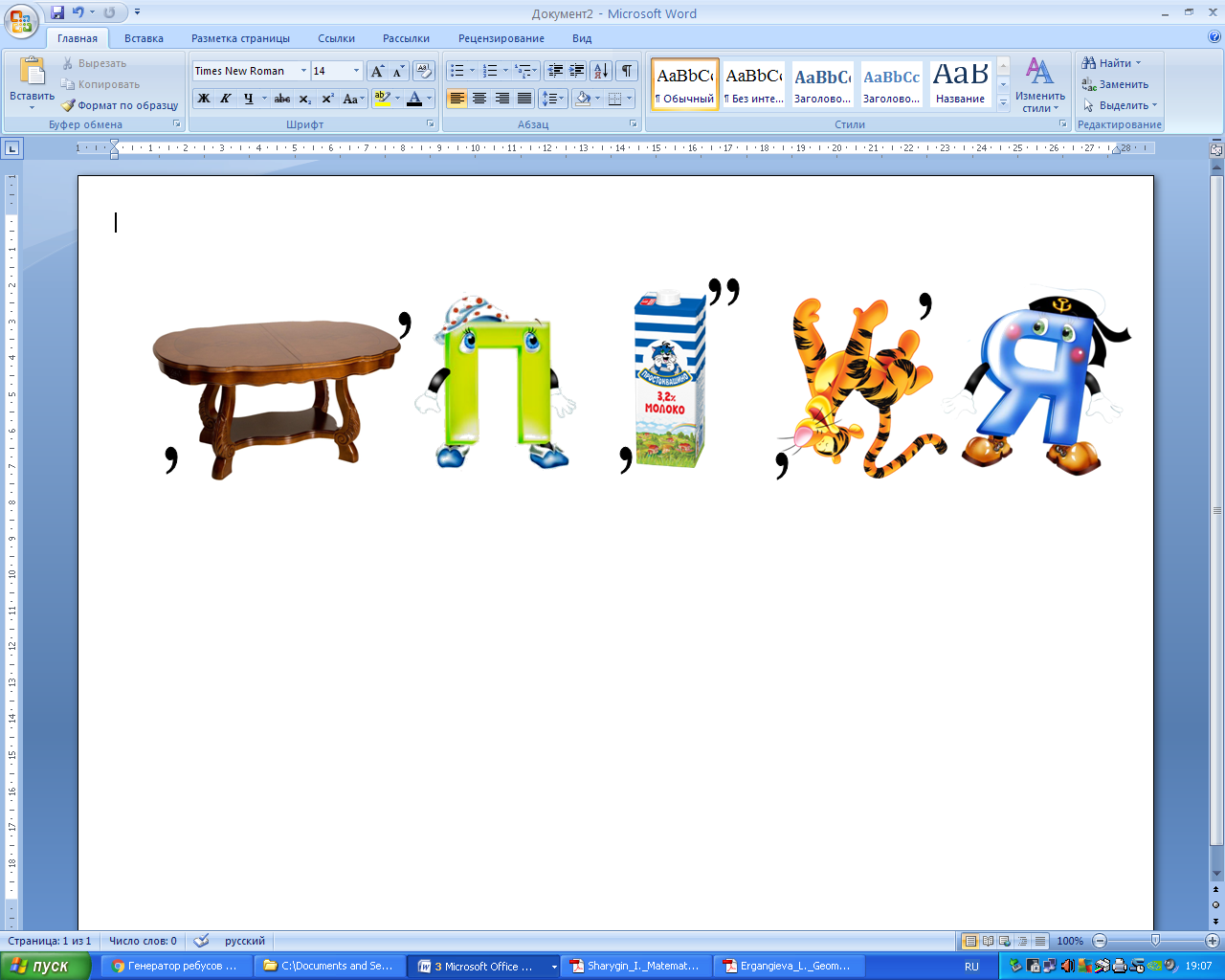Viewport: 1225px width, 980px height.
Task: Toggle align-left paragraph button
Action: pyautogui.click(x=457, y=99)
